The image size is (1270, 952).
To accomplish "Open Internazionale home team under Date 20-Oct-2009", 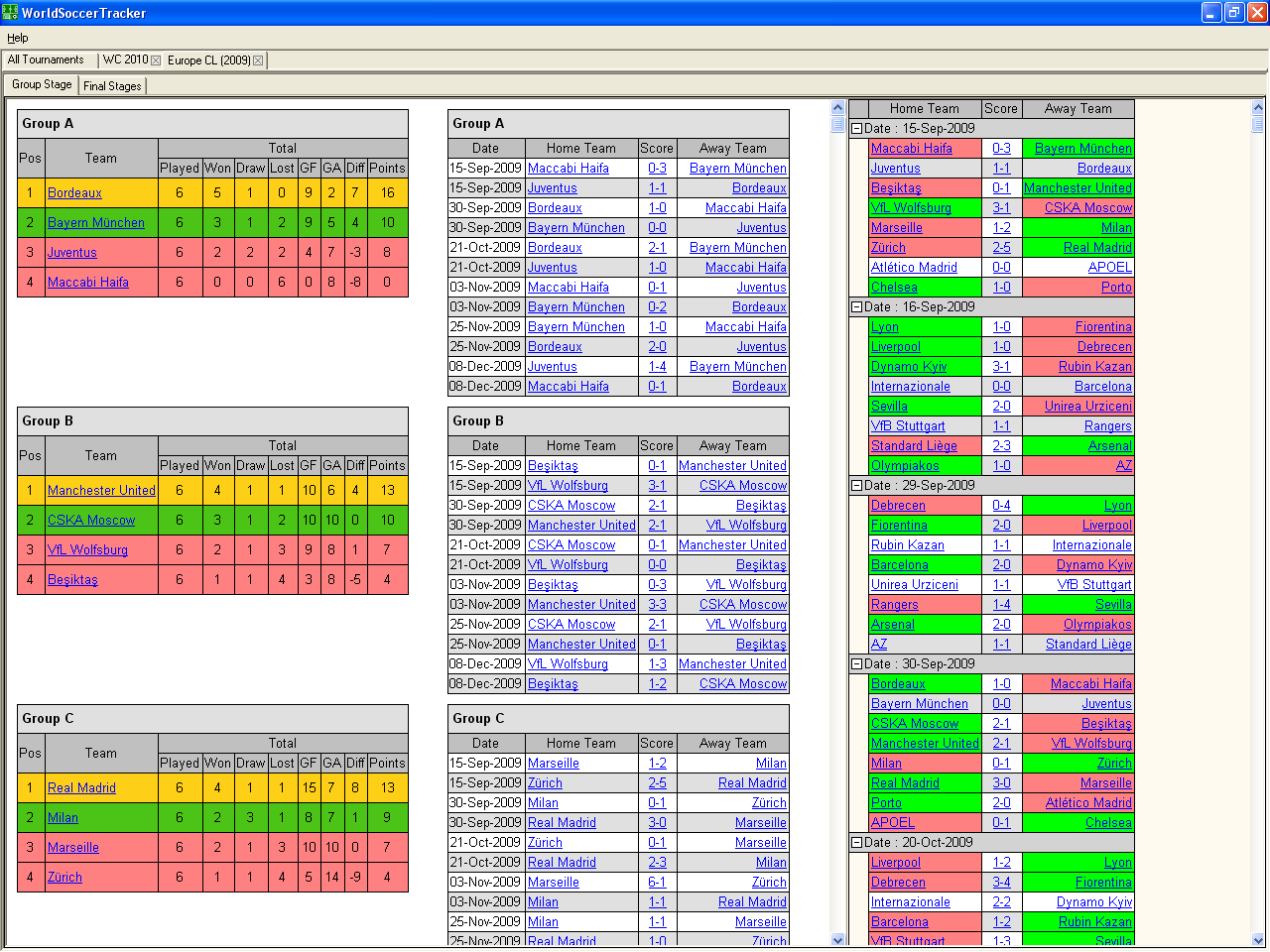I will 911,902.
